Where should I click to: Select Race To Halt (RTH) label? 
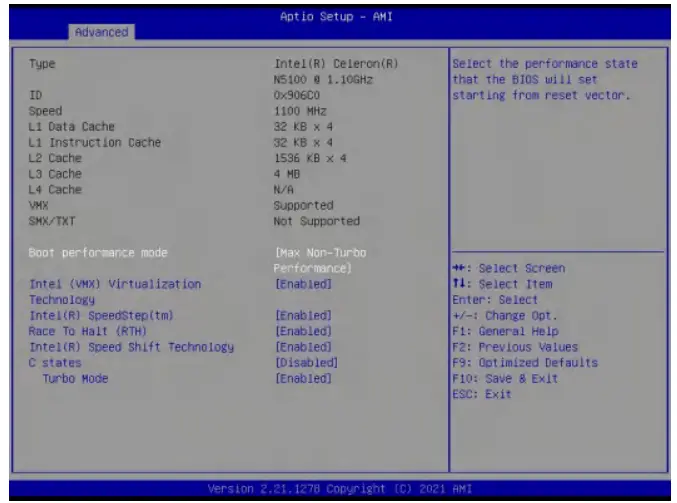point(88,331)
